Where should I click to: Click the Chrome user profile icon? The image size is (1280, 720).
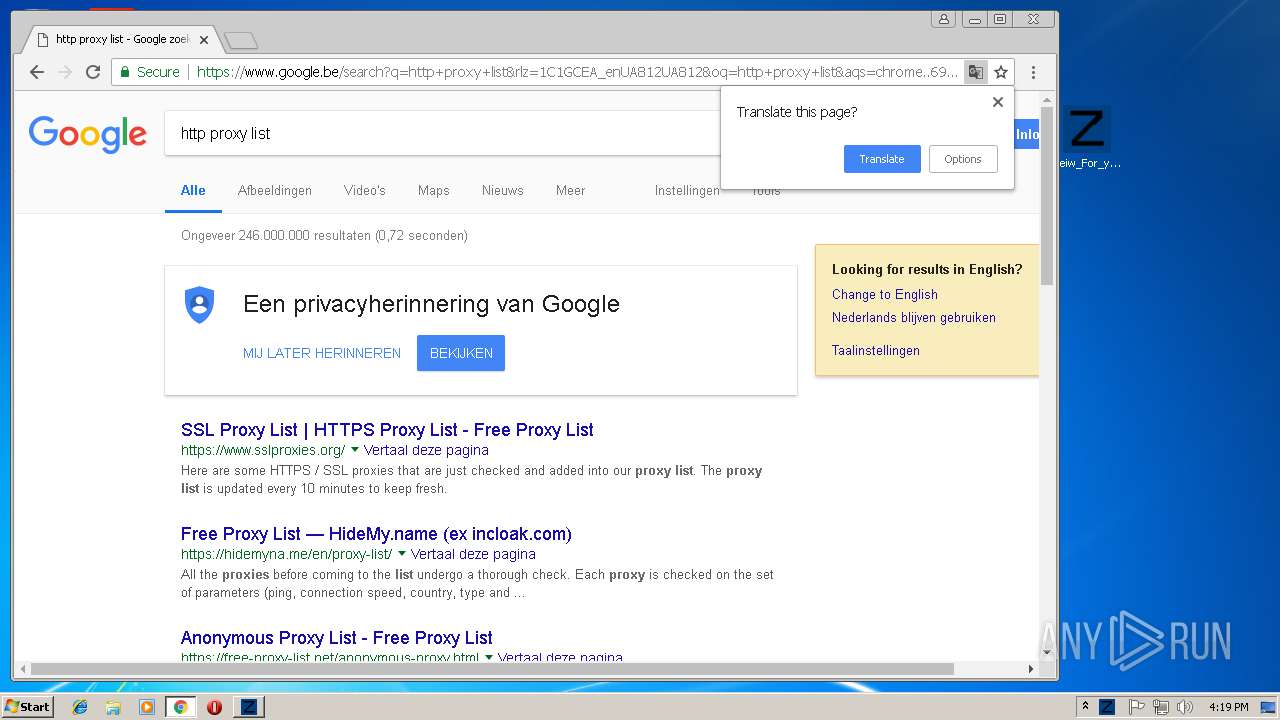[943, 19]
